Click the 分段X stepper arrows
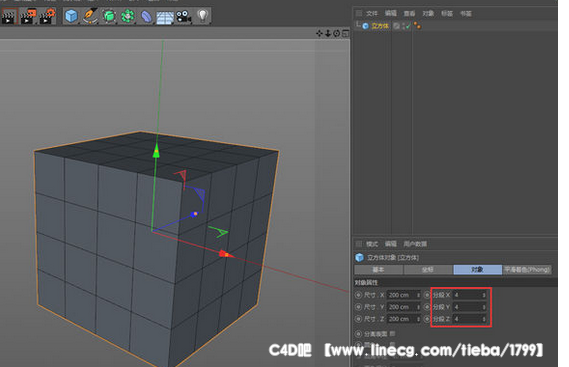This screenshot has width=569, height=367. coord(484,295)
